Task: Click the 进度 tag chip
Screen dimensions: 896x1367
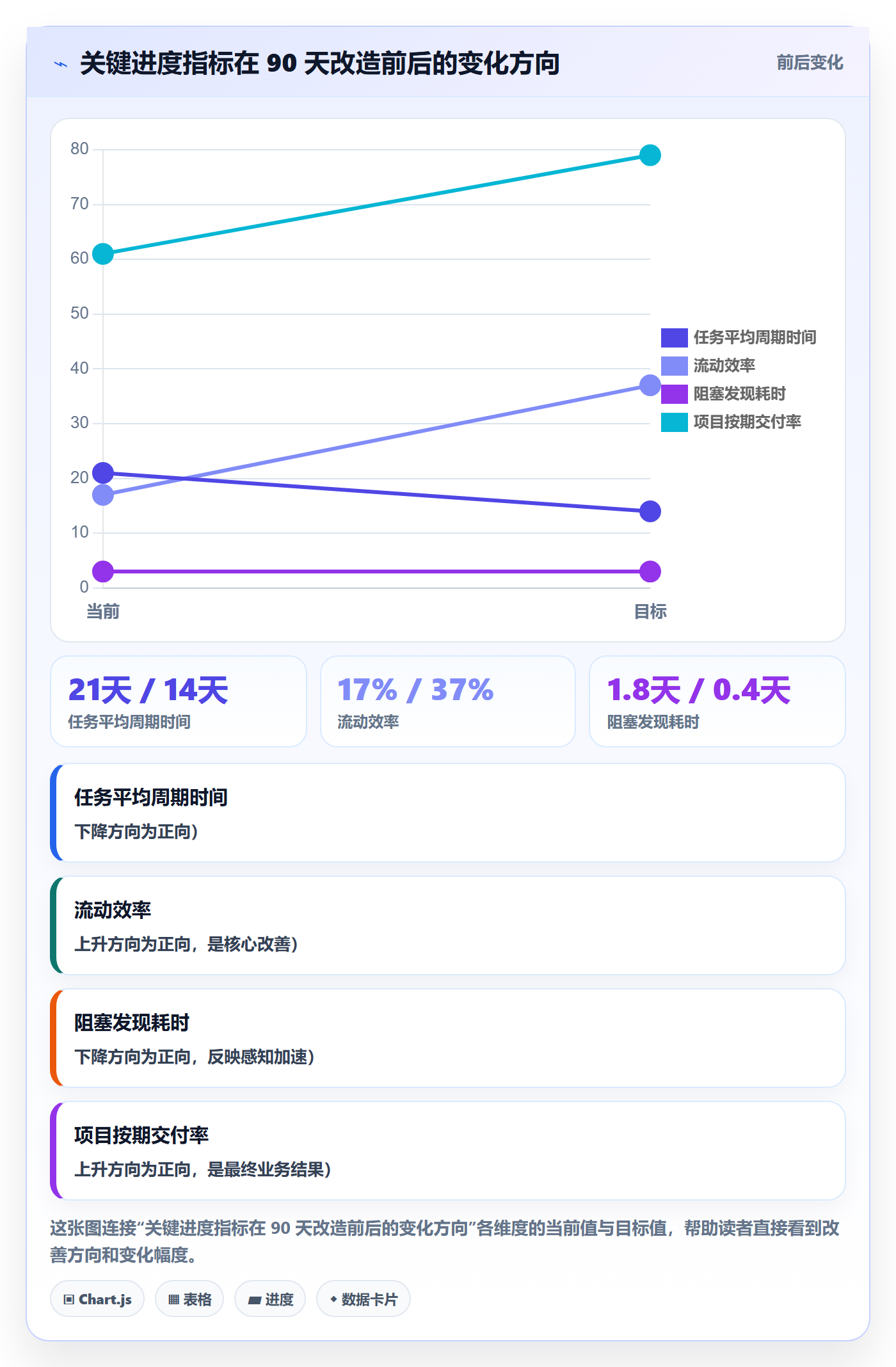Action: click(270, 1299)
